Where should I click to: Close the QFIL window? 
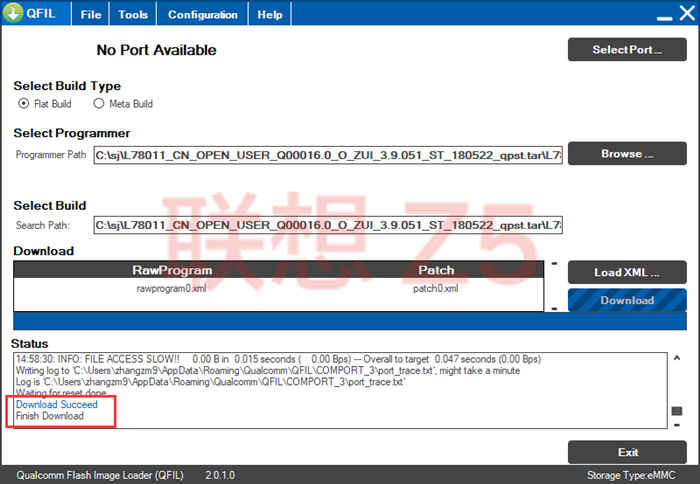point(687,13)
